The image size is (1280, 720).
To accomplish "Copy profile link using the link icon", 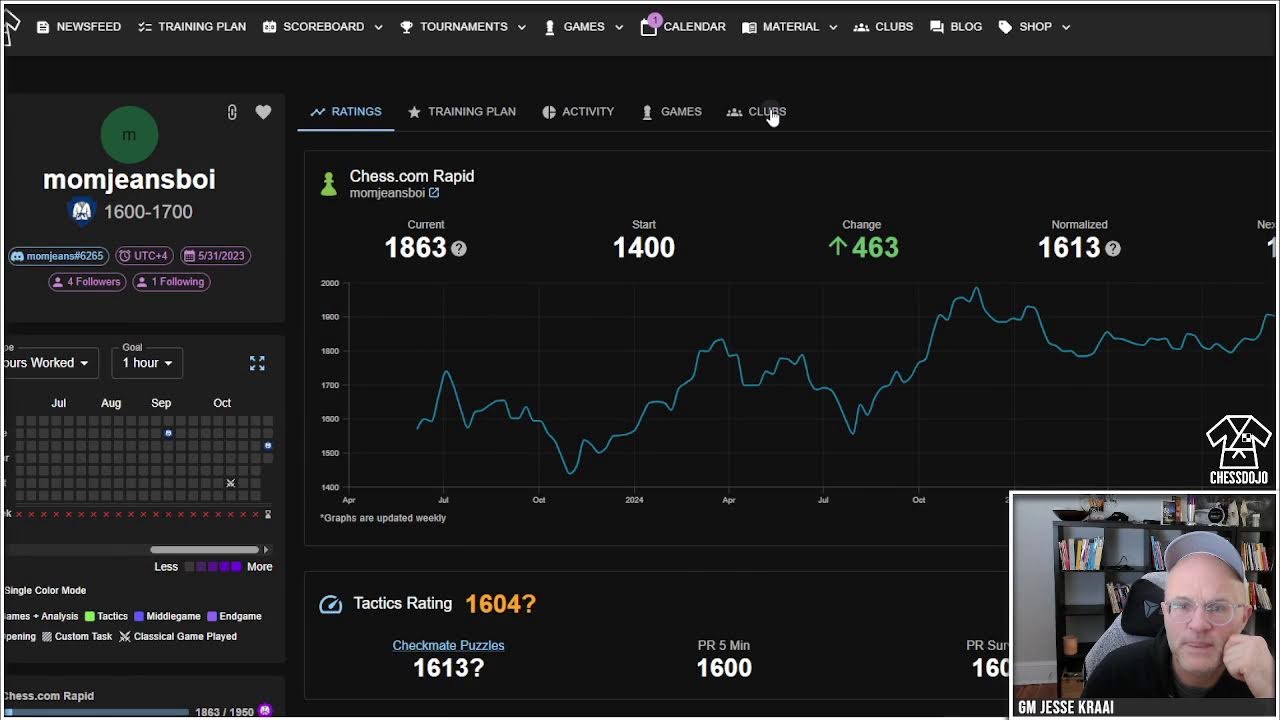I will tap(232, 113).
